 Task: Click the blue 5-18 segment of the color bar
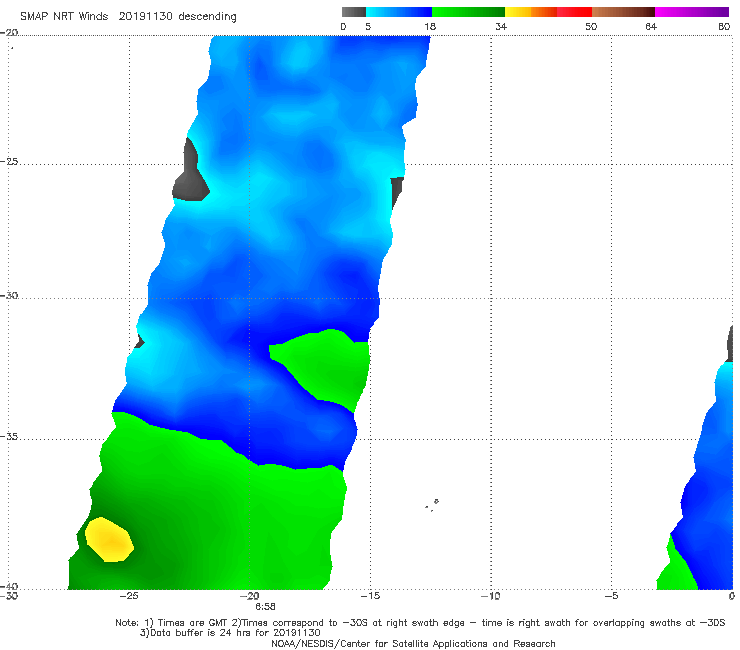tap(399, 12)
